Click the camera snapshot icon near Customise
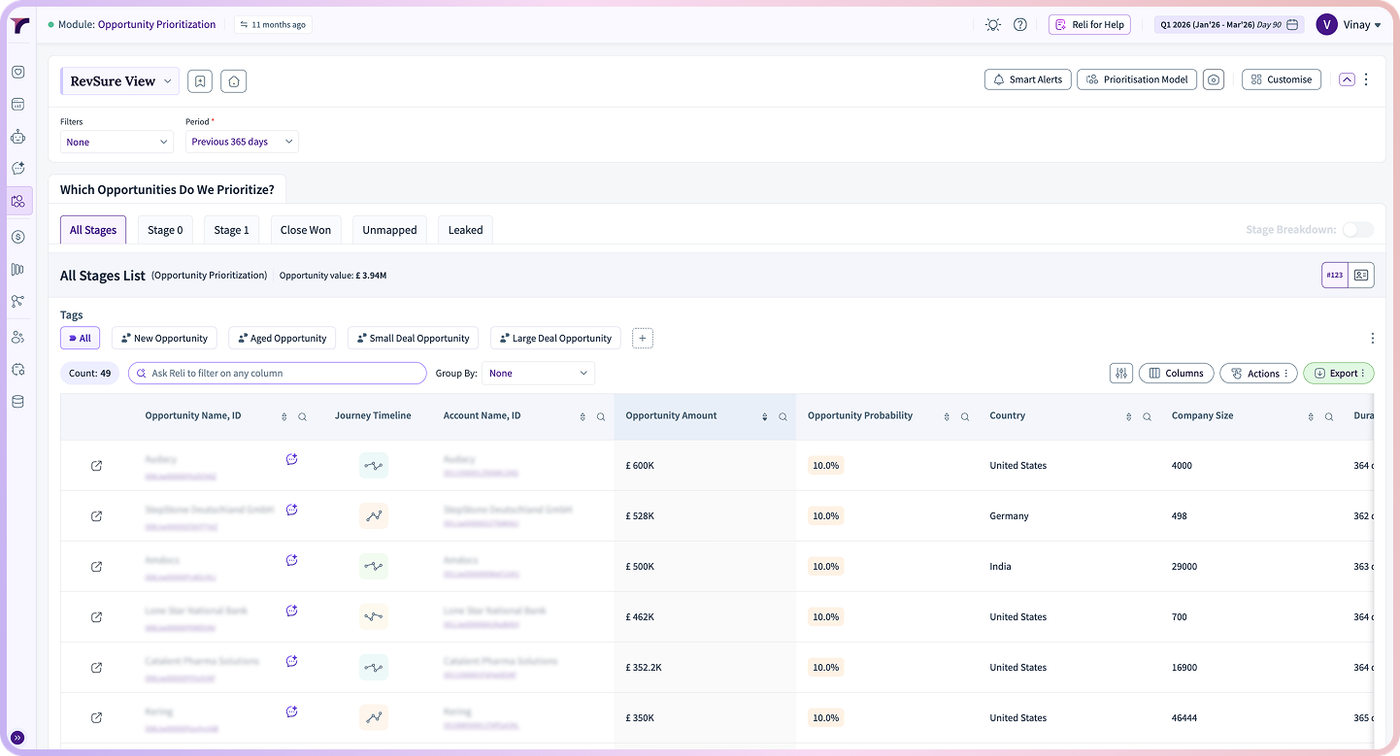 coord(1213,80)
